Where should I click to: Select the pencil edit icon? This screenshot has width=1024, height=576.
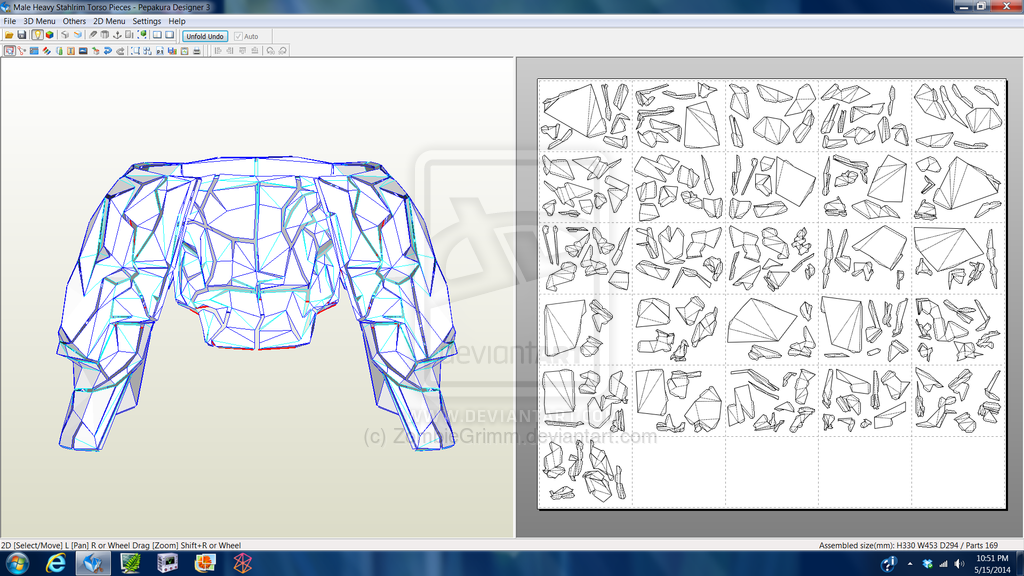[93, 35]
